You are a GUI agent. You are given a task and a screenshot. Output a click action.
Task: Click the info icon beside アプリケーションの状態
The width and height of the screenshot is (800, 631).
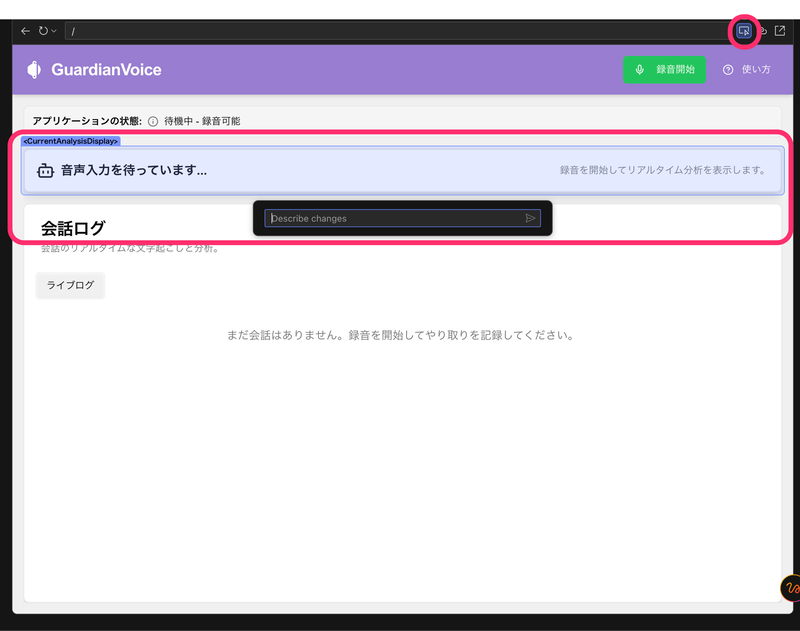153,121
